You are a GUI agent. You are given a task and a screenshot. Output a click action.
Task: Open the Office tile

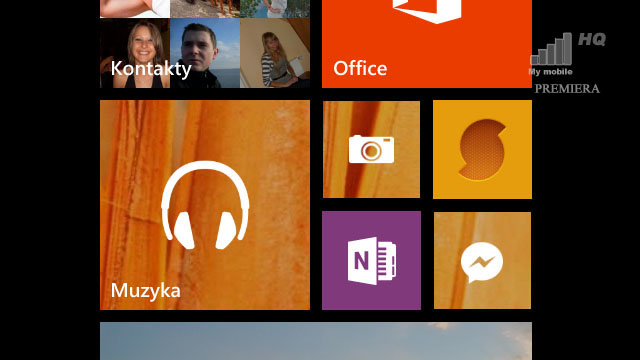(x=427, y=44)
